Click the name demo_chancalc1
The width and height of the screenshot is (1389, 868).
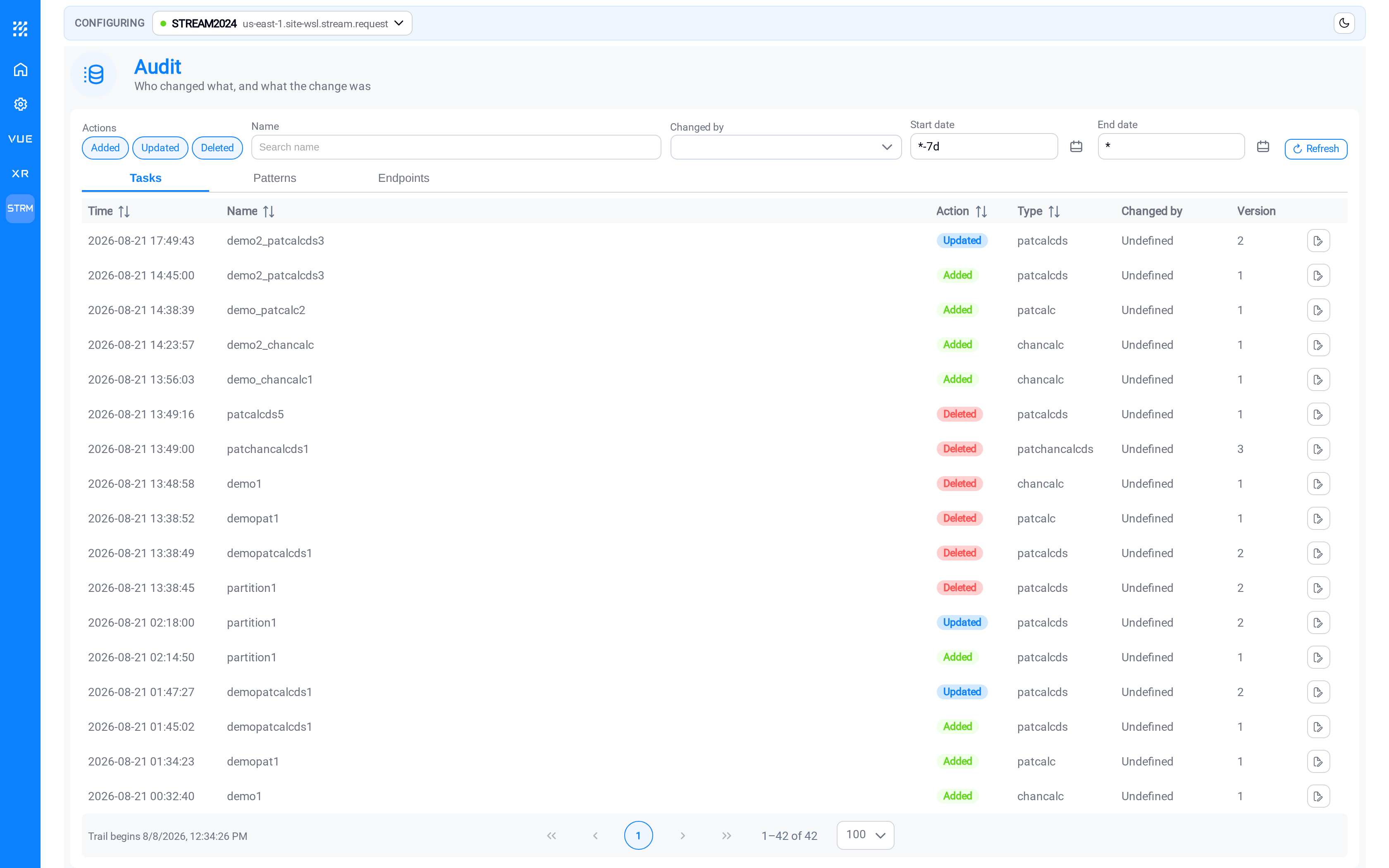coord(270,380)
